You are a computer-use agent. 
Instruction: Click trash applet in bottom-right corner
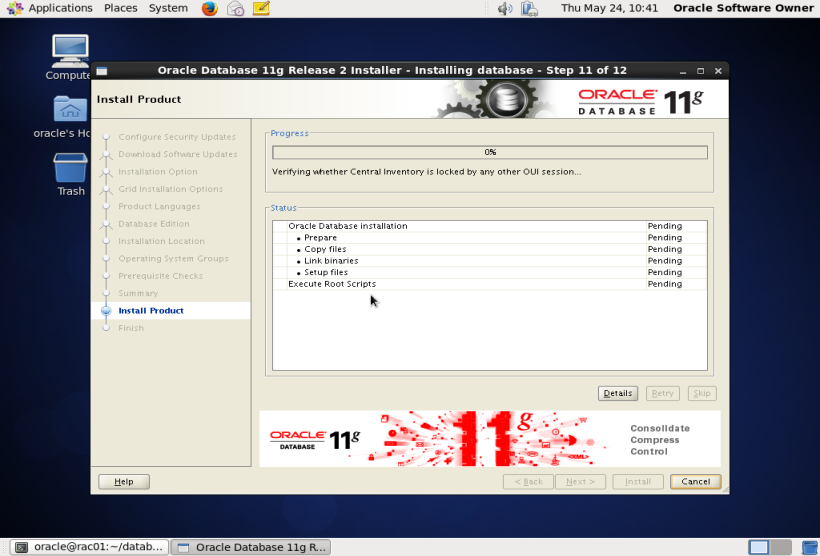810,547
